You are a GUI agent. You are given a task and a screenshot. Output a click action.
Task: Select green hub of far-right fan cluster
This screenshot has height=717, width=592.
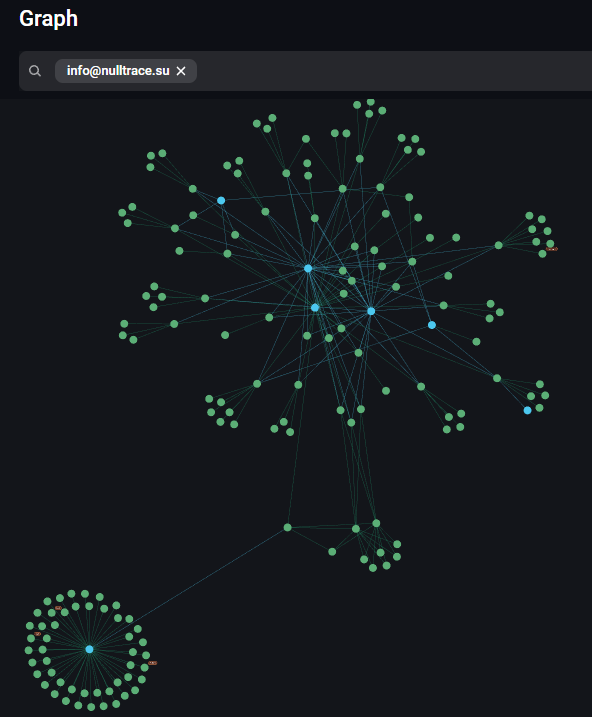(x=498, y=245)
